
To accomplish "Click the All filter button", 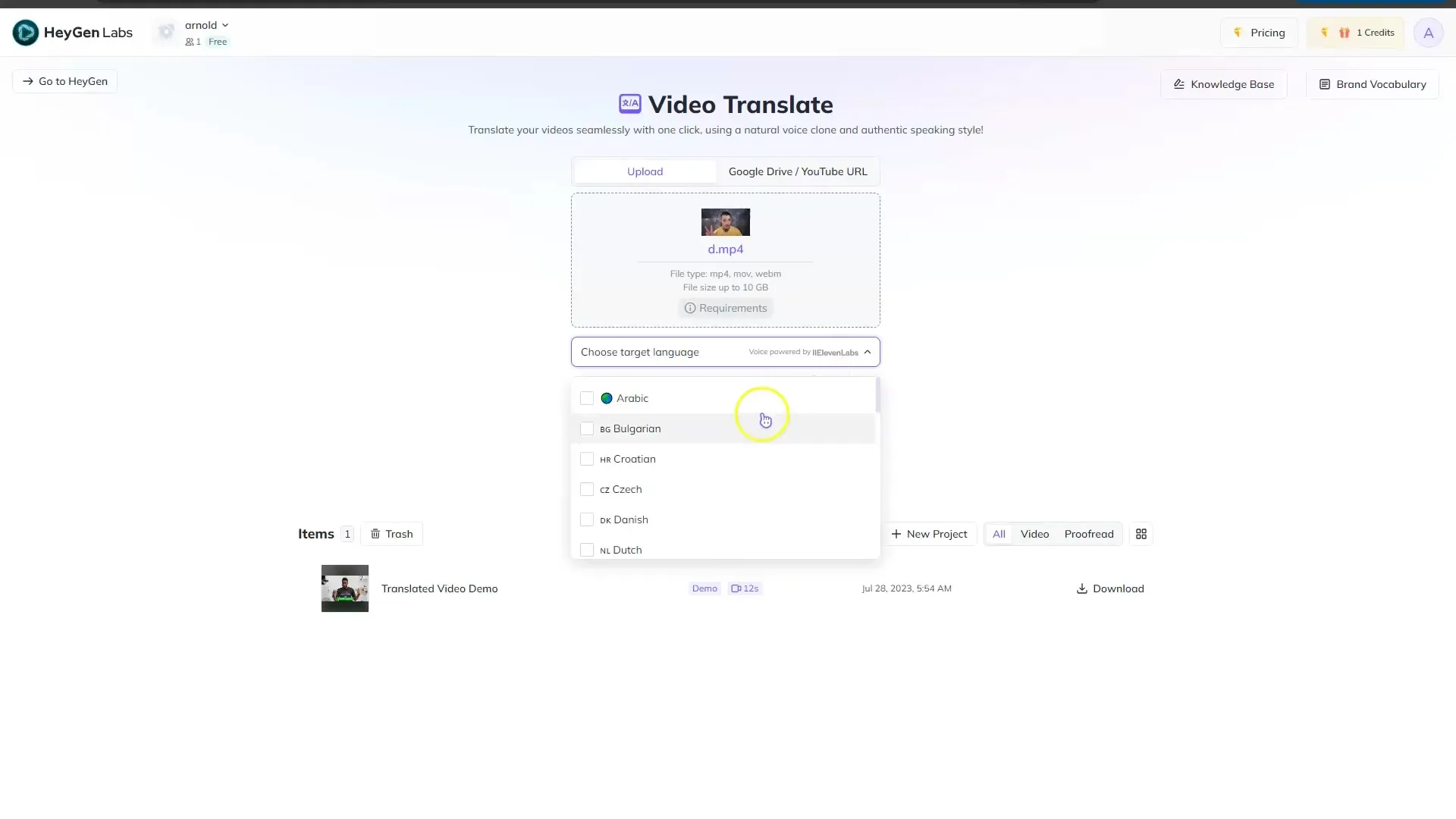I will 999,534.
